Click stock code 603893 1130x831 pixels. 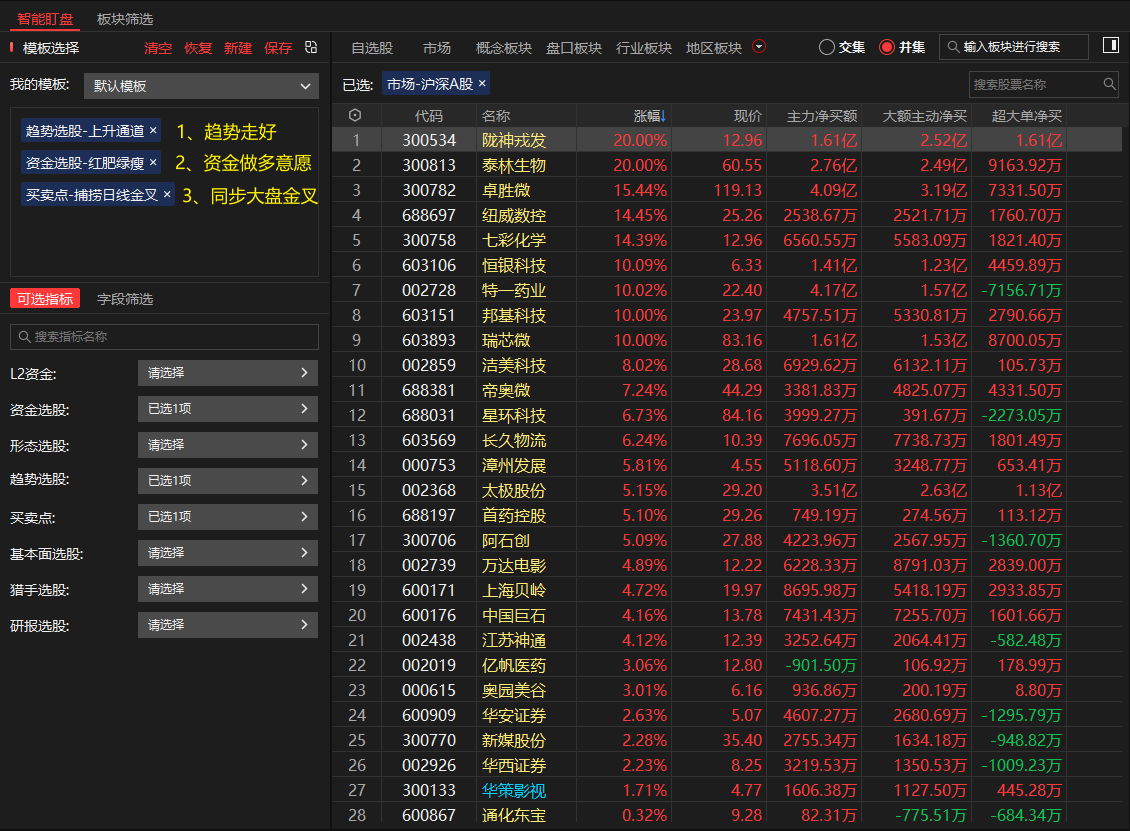click(x=429, y=340)
